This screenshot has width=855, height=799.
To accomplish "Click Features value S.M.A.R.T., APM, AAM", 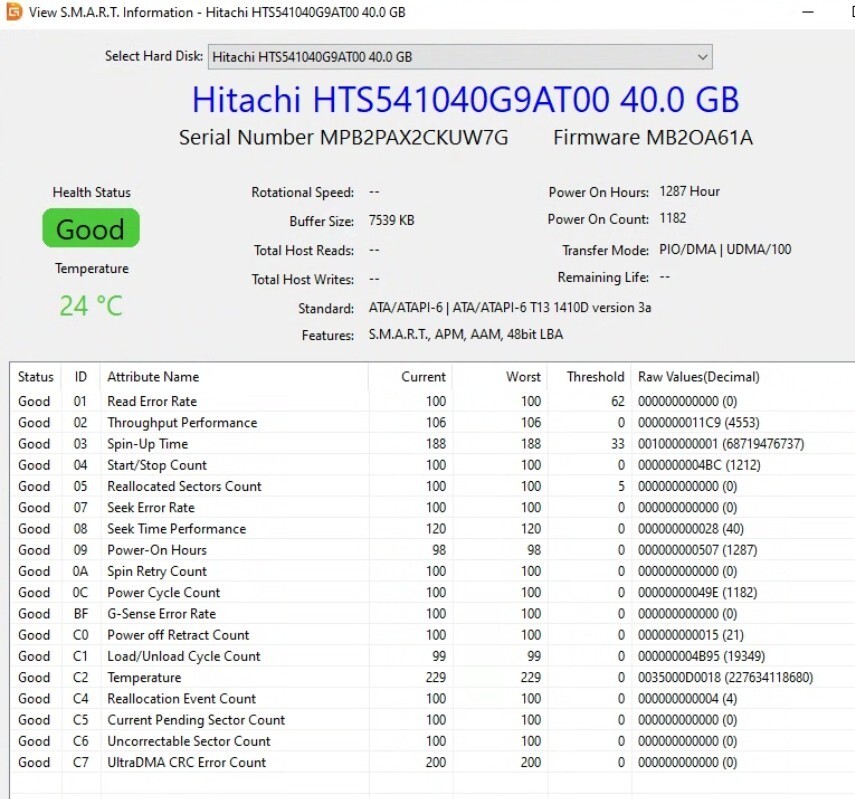I will (x=466, y=334).
